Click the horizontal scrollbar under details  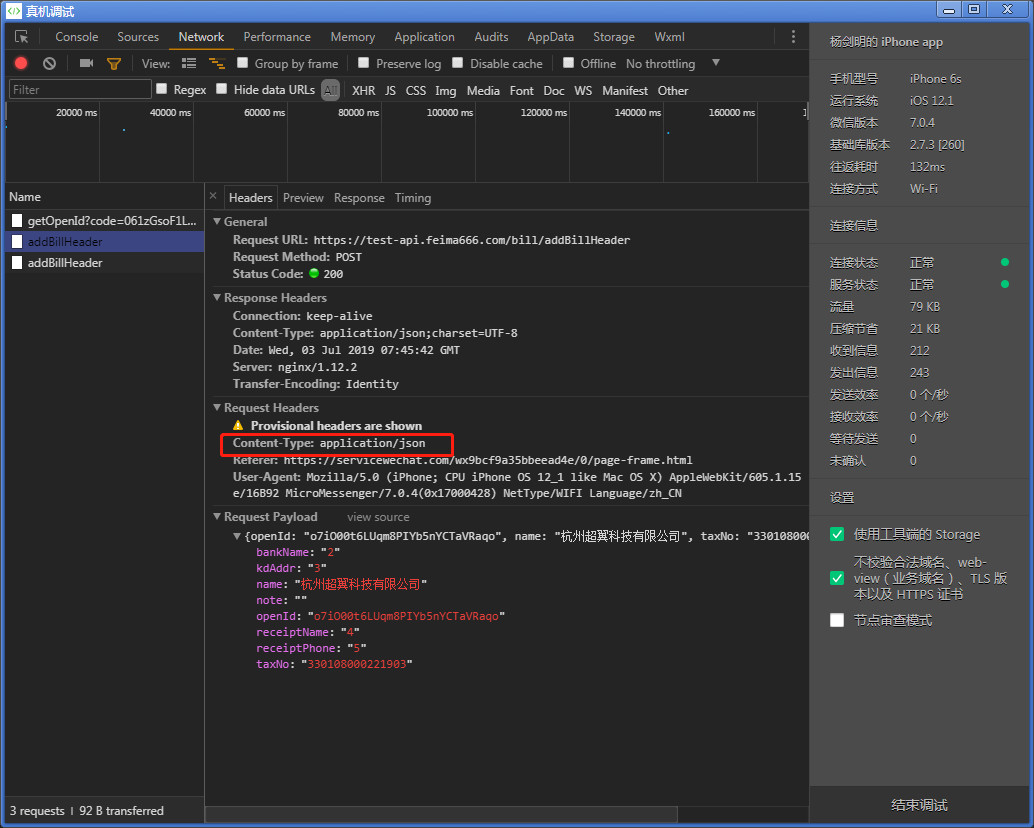[x=442, y=814]
